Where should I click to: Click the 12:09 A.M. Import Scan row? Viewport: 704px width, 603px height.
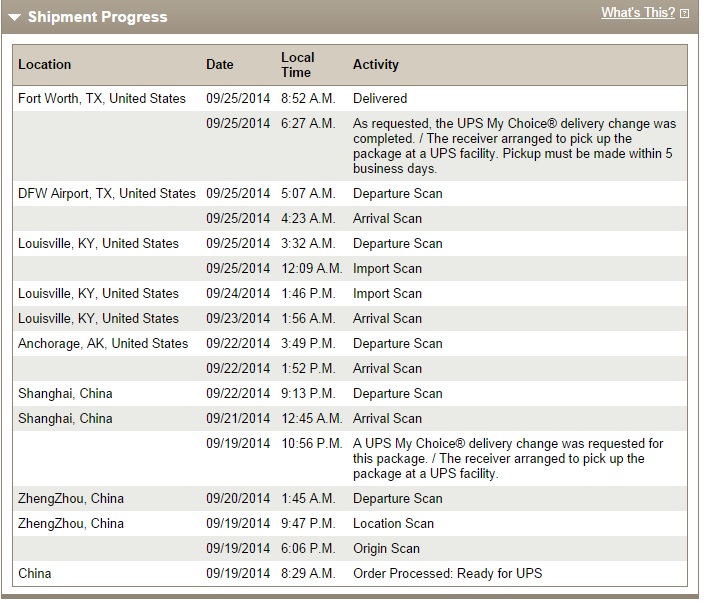[350, 268]
